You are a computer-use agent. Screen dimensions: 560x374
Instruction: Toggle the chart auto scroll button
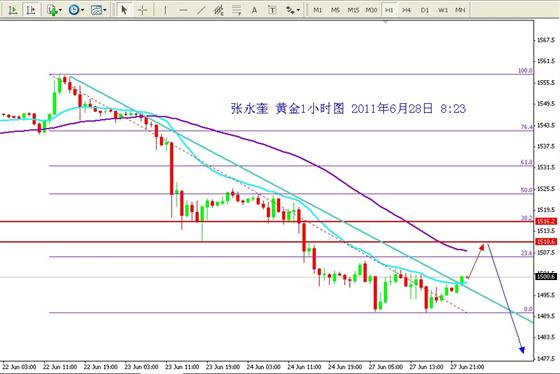13,10
